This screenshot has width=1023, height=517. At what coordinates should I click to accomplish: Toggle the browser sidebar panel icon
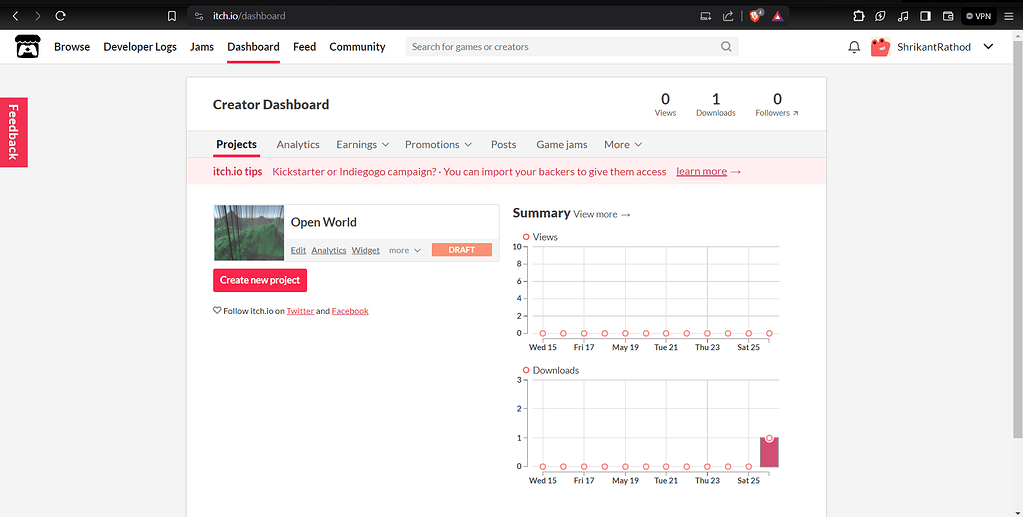click(925, 16)
